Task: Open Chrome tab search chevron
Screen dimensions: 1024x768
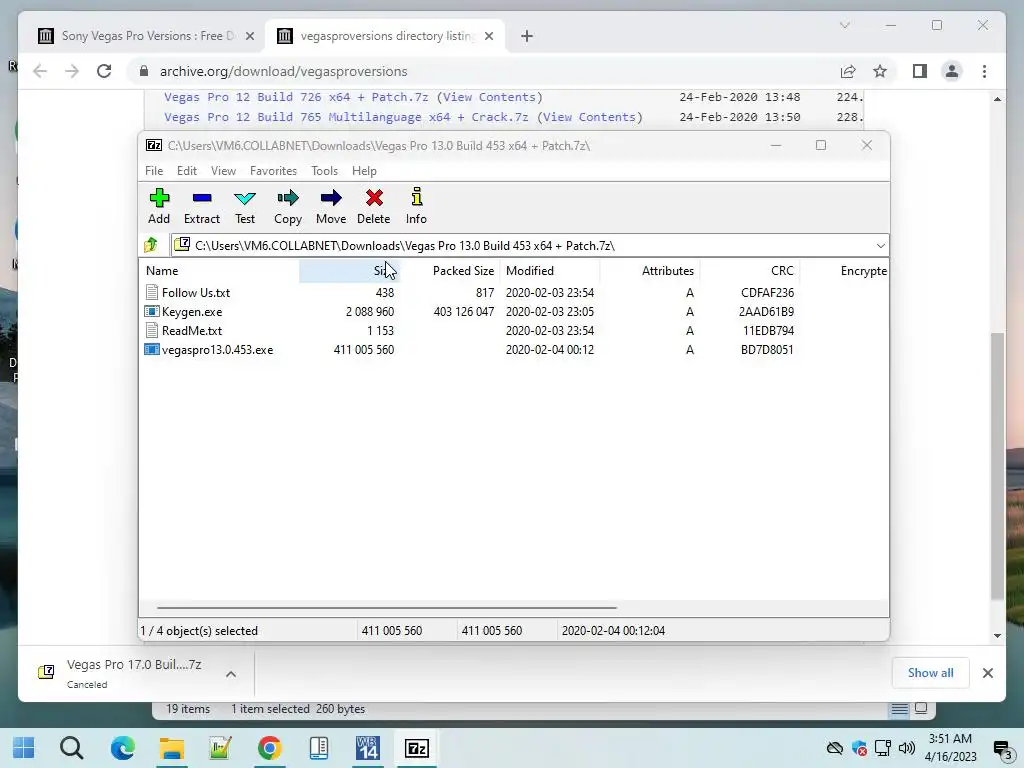Action: pyautogui.click(x=844, y=25)
